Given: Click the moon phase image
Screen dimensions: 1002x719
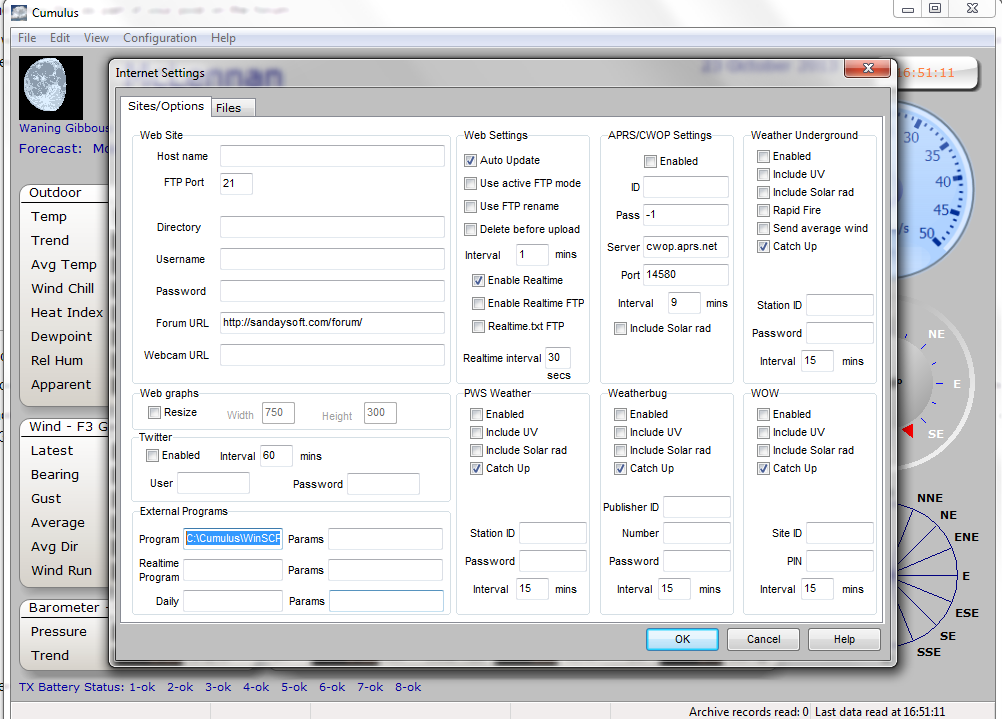Looking at the screenshot, I should coord(51,88).
